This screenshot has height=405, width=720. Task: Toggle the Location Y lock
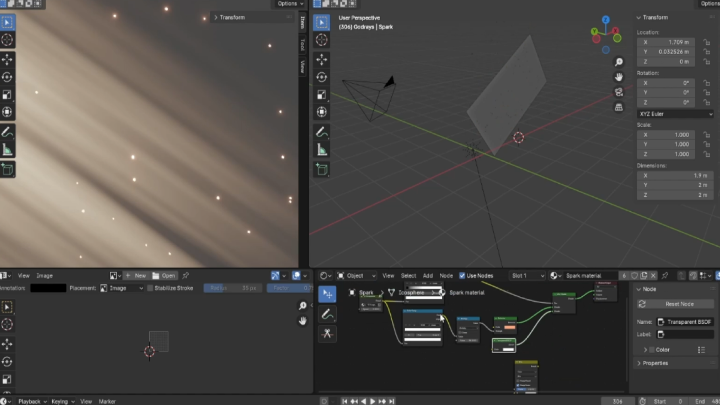point(707,52)
